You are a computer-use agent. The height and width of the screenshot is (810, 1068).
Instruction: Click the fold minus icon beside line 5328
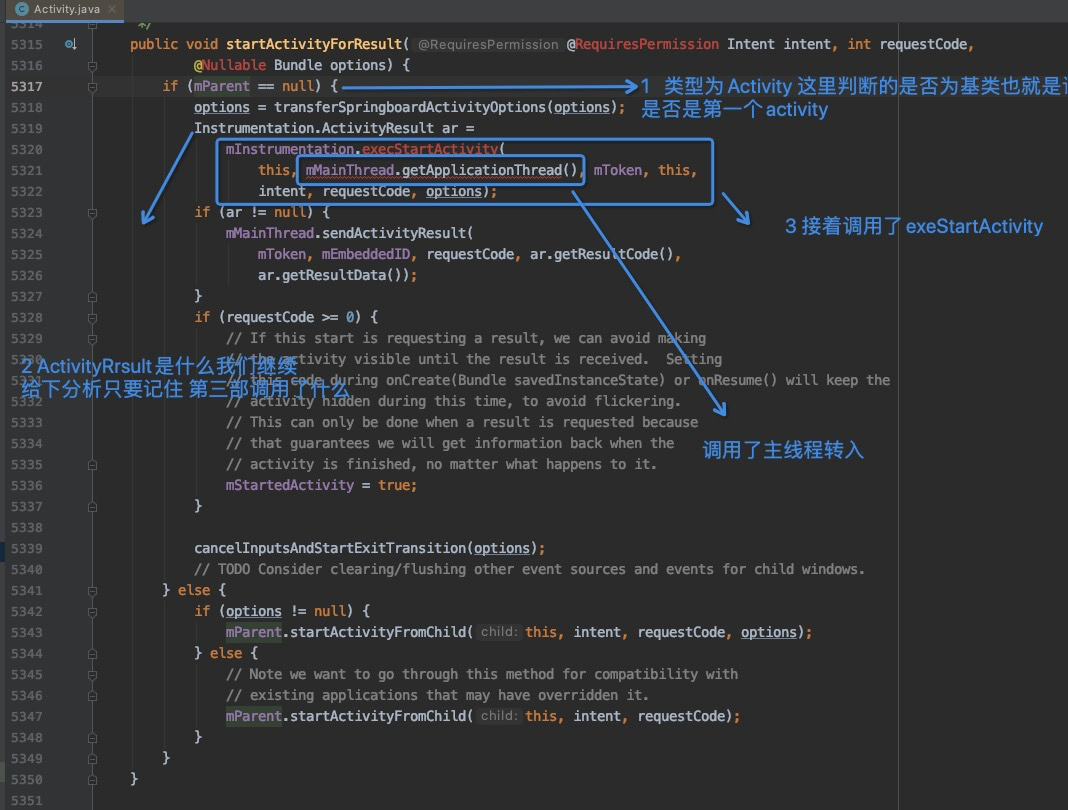click(93, 317)
